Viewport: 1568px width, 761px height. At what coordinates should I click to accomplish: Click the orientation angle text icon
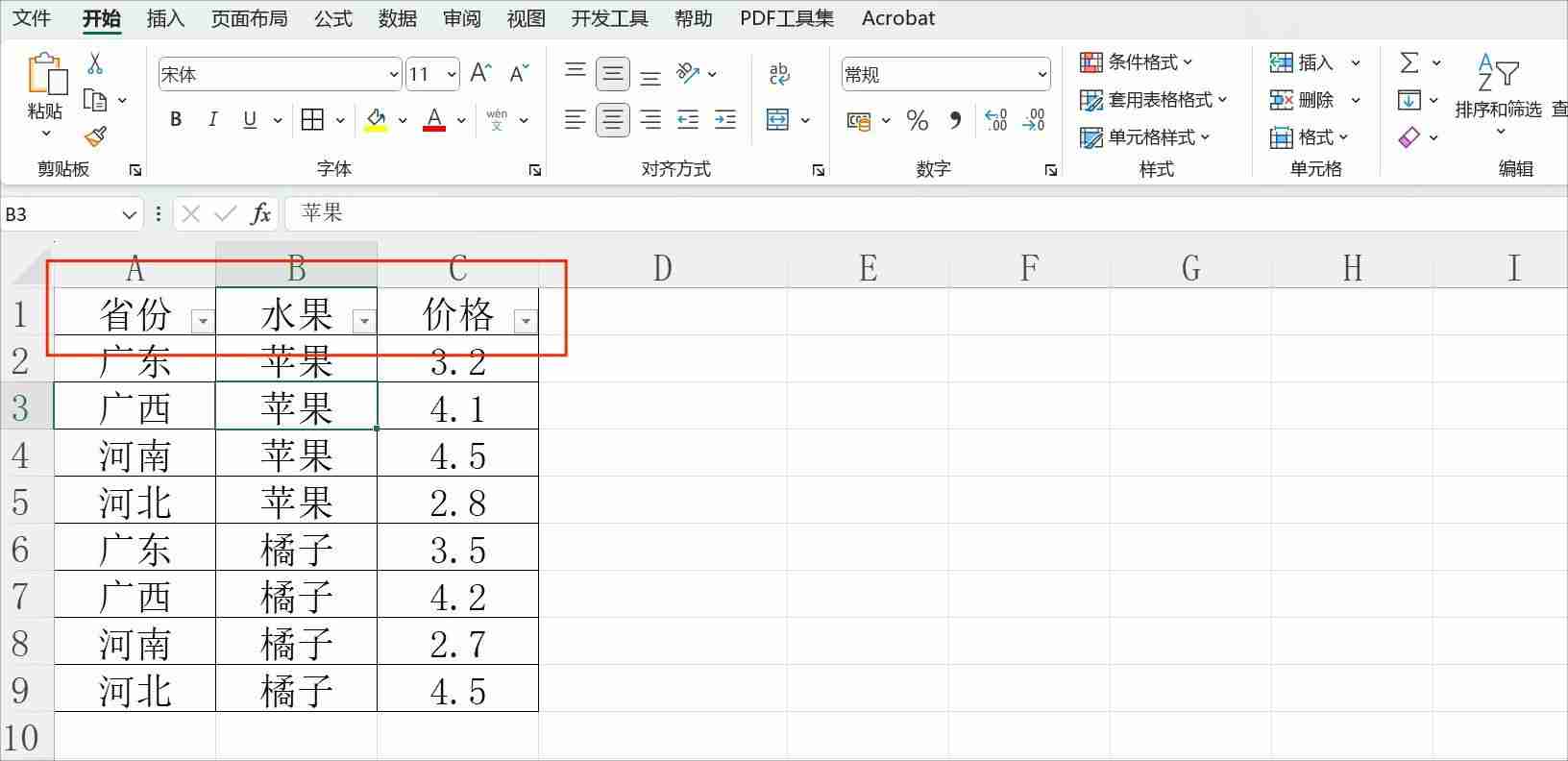click(x=688, y=73)
